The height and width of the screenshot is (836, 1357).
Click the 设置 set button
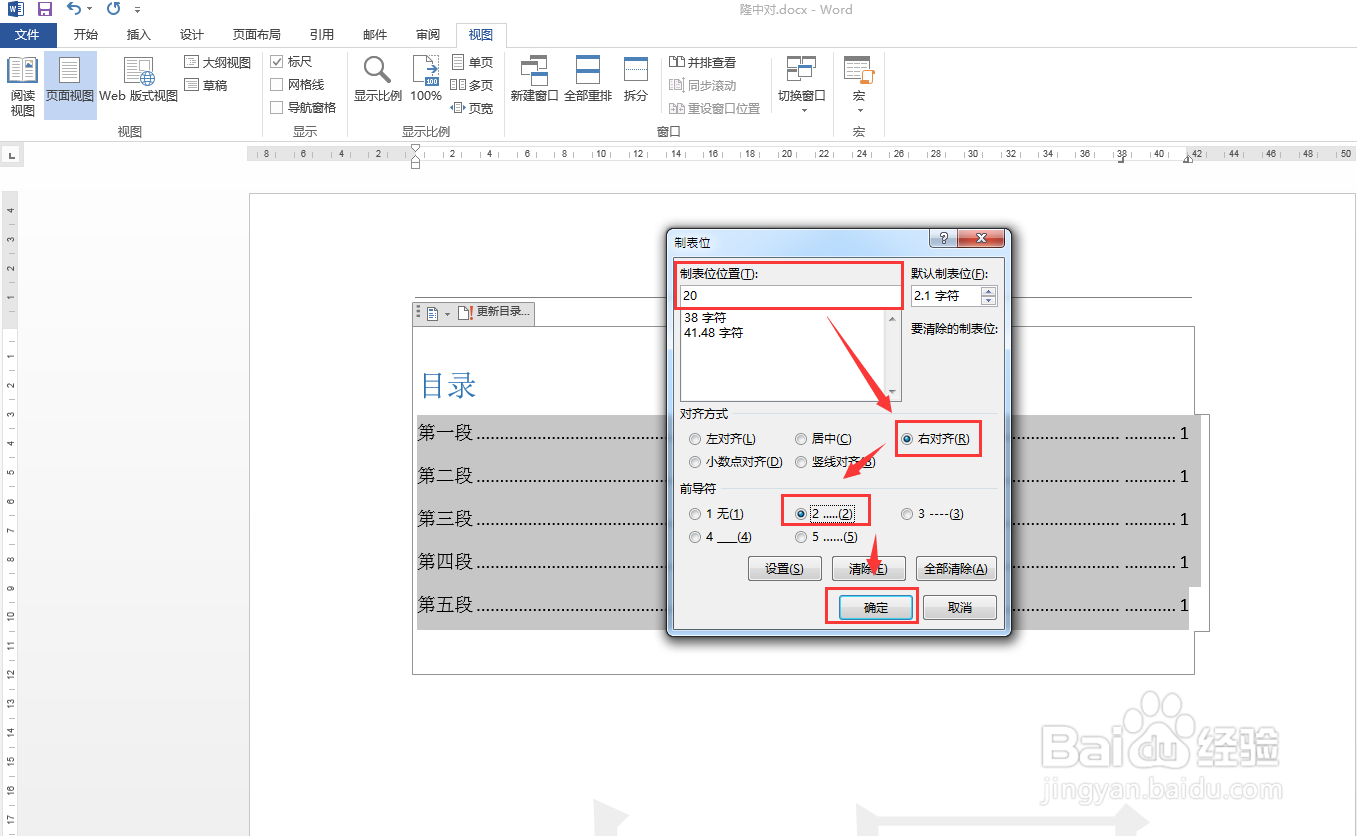coord(785,569)
